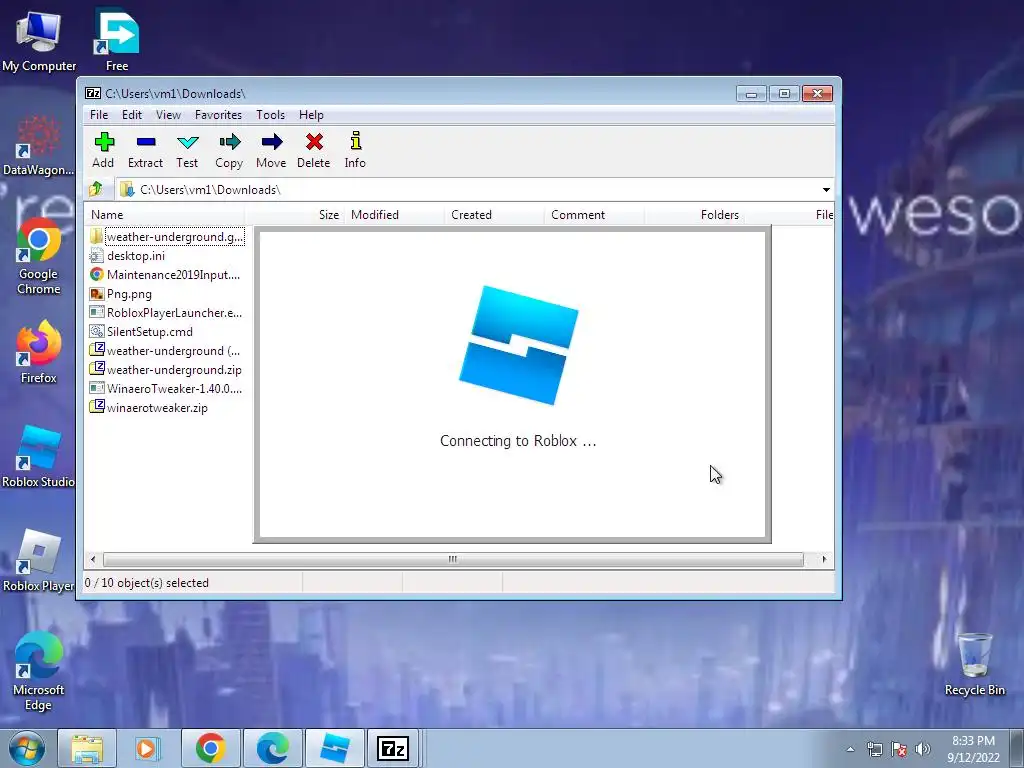Screen dimensions: 1024x768
Task: Click Roblox icon in the taskbar
Action: pos(334,748)
